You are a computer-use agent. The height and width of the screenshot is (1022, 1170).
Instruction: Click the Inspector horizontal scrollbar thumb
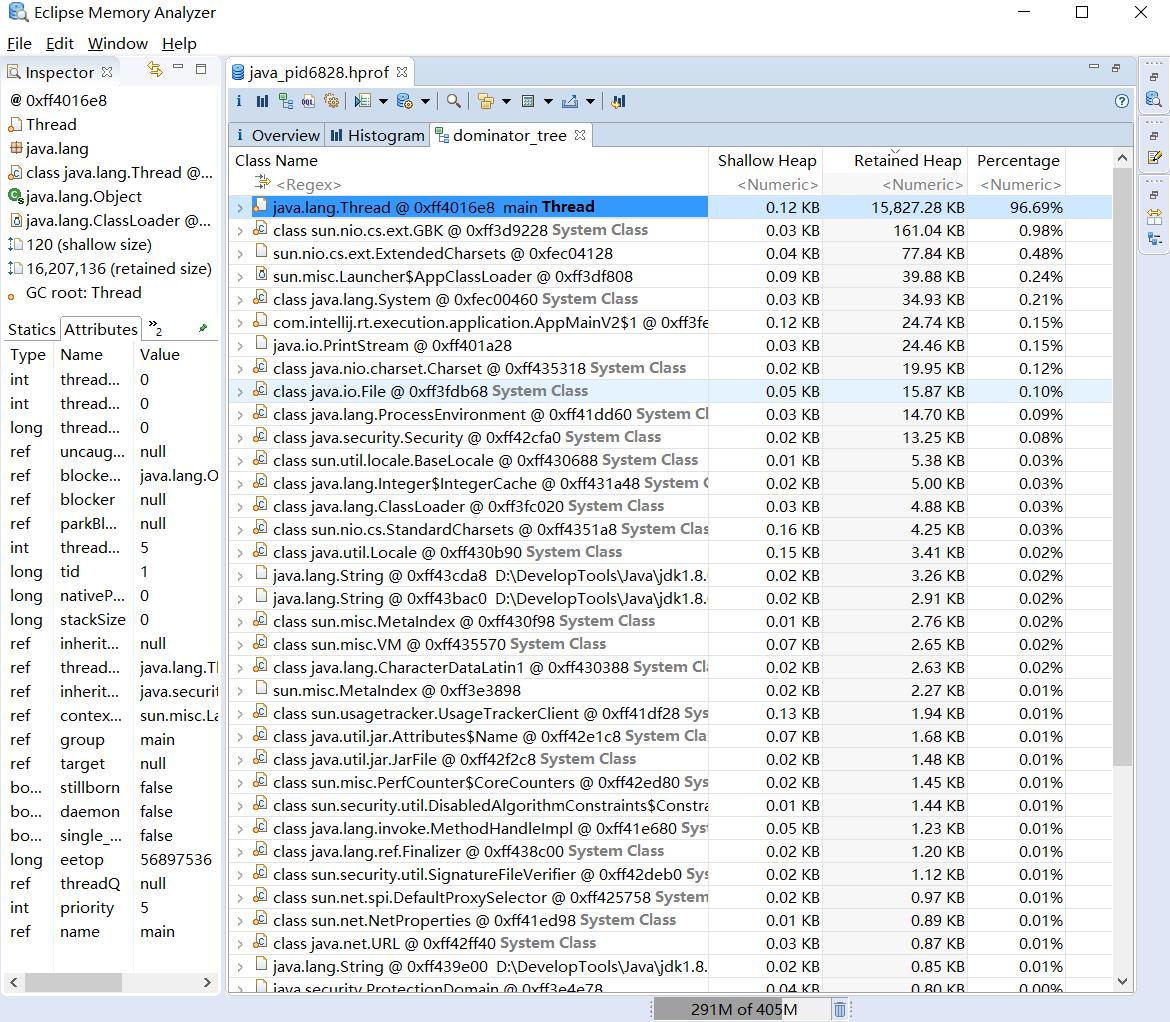[73, 982]
